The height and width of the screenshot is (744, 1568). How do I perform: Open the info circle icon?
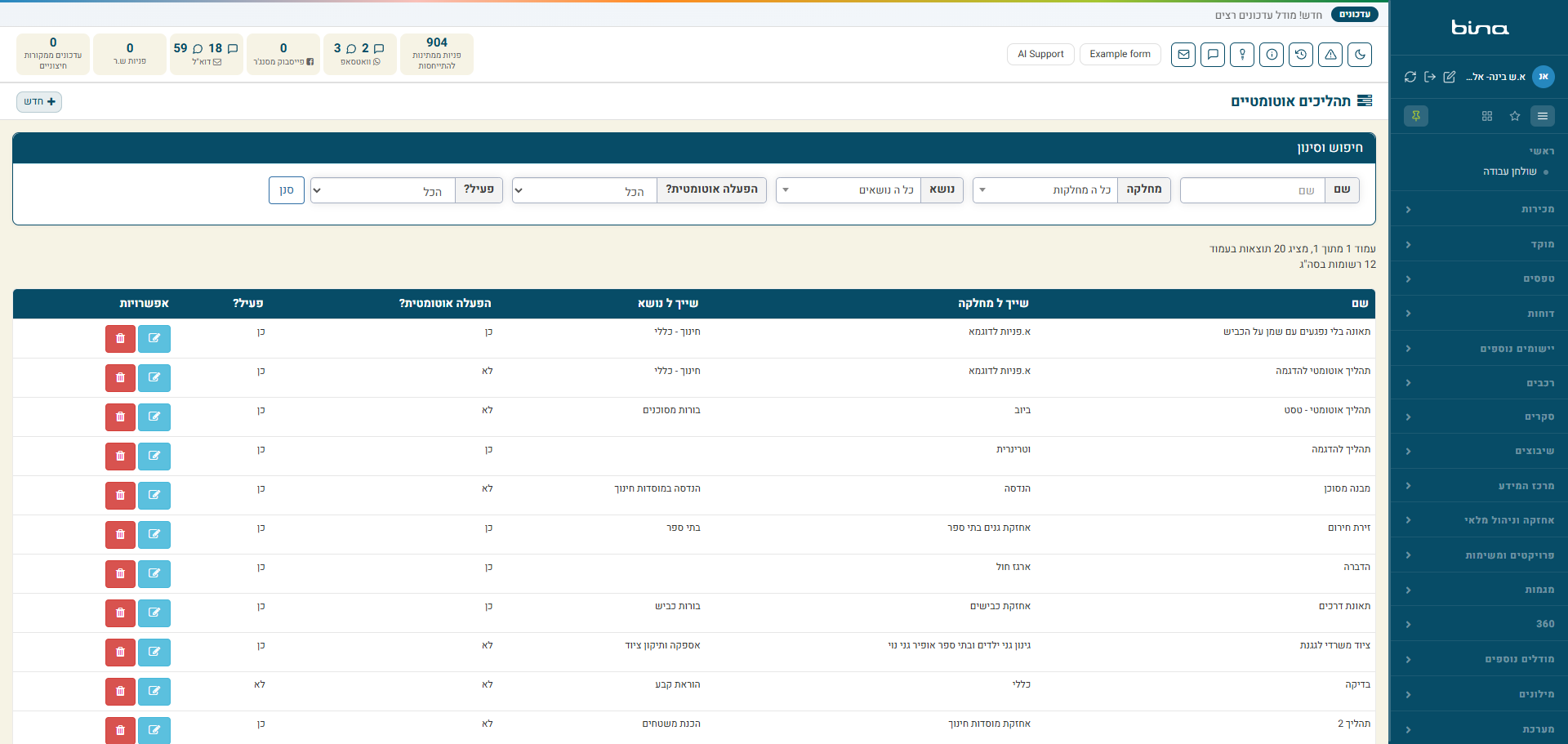(1272, 55)
